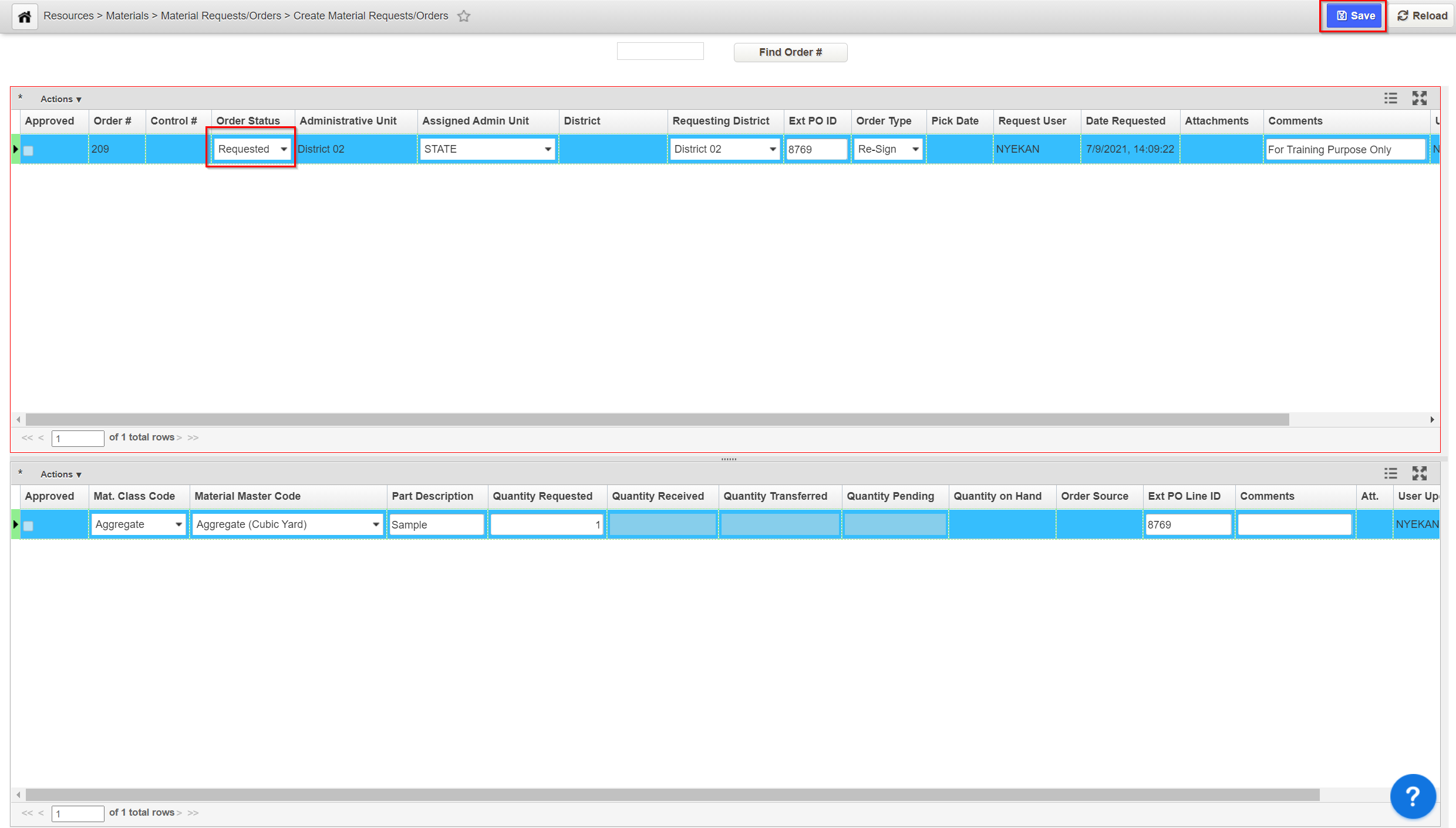Open list view icon in orders grid
Viewport: 1456px width, 828px height.
click(1390, 98)
